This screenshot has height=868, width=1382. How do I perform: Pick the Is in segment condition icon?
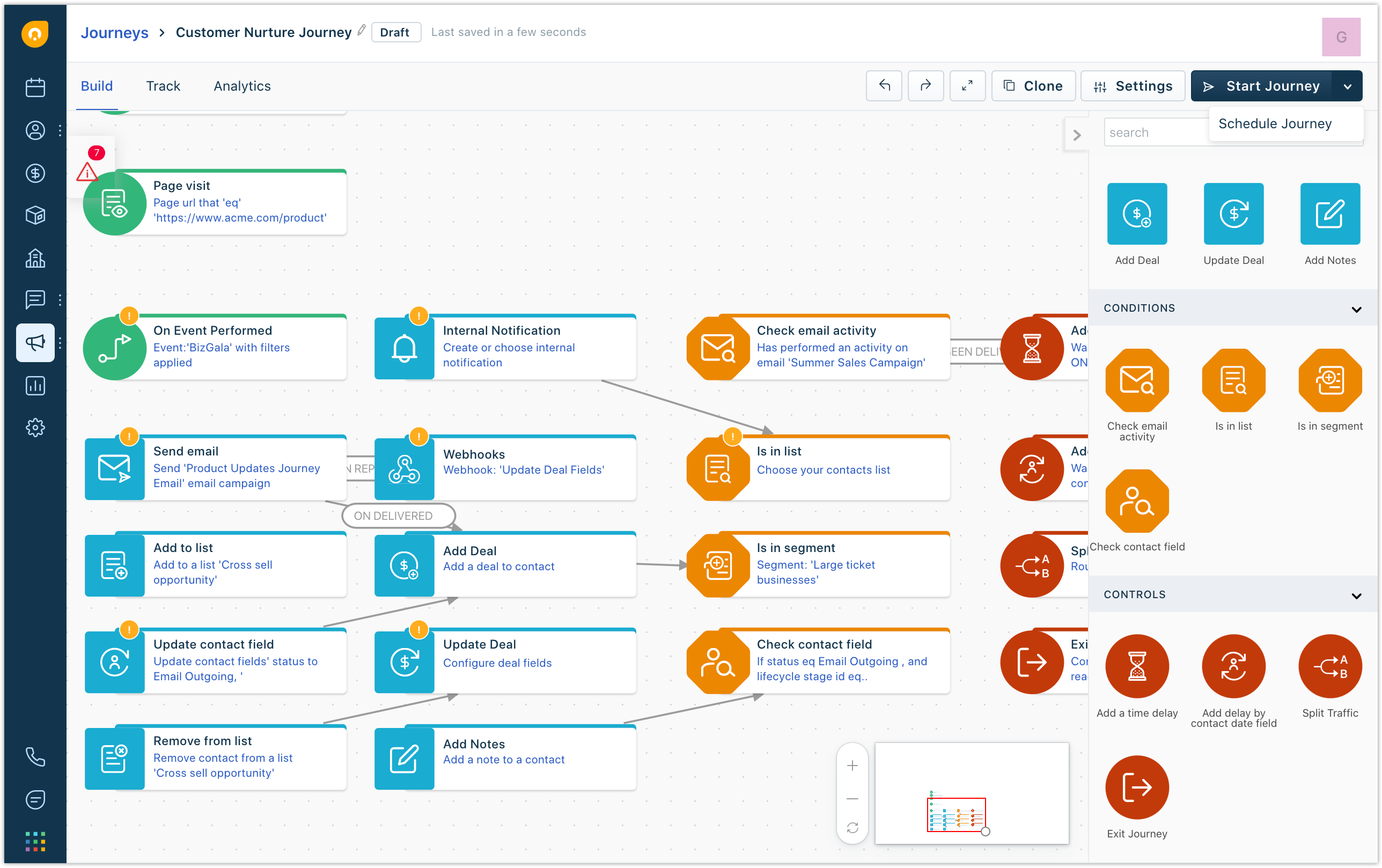(x=1330, y=379)
